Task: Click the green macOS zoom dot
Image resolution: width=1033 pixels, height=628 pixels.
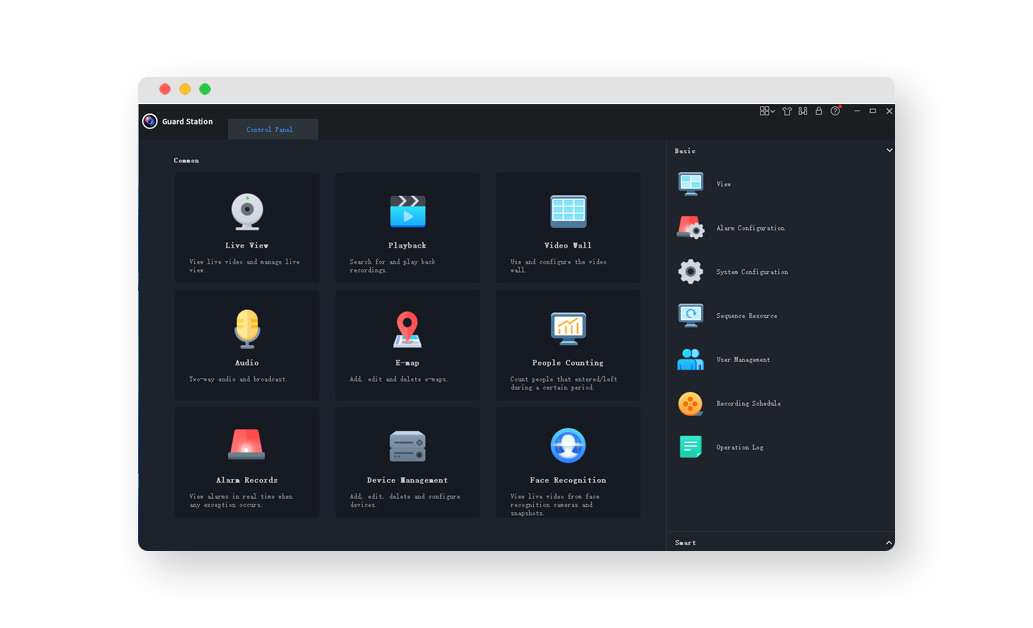Action: pos(205,89)
